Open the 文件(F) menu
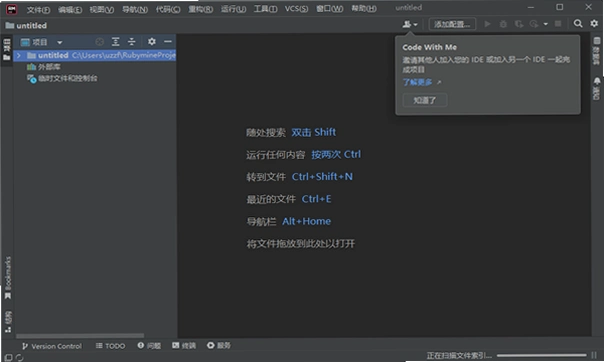The height and width of the screenshot is (362, 604). [38, 10]
